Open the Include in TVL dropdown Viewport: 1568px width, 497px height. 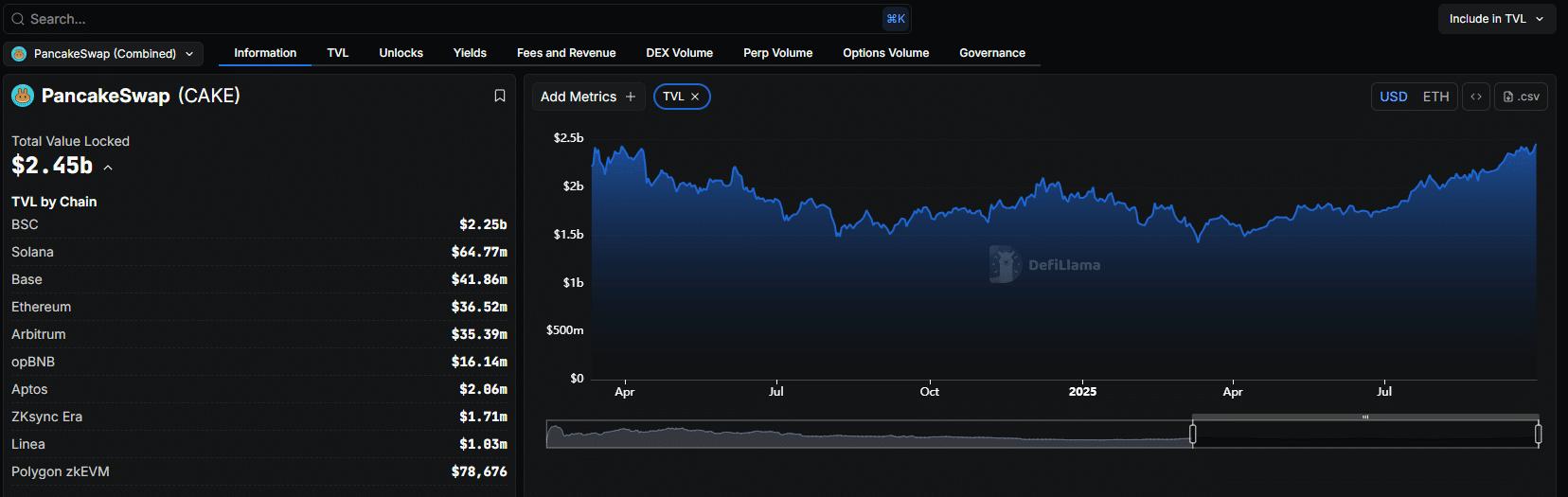(x=1496, y=19)
